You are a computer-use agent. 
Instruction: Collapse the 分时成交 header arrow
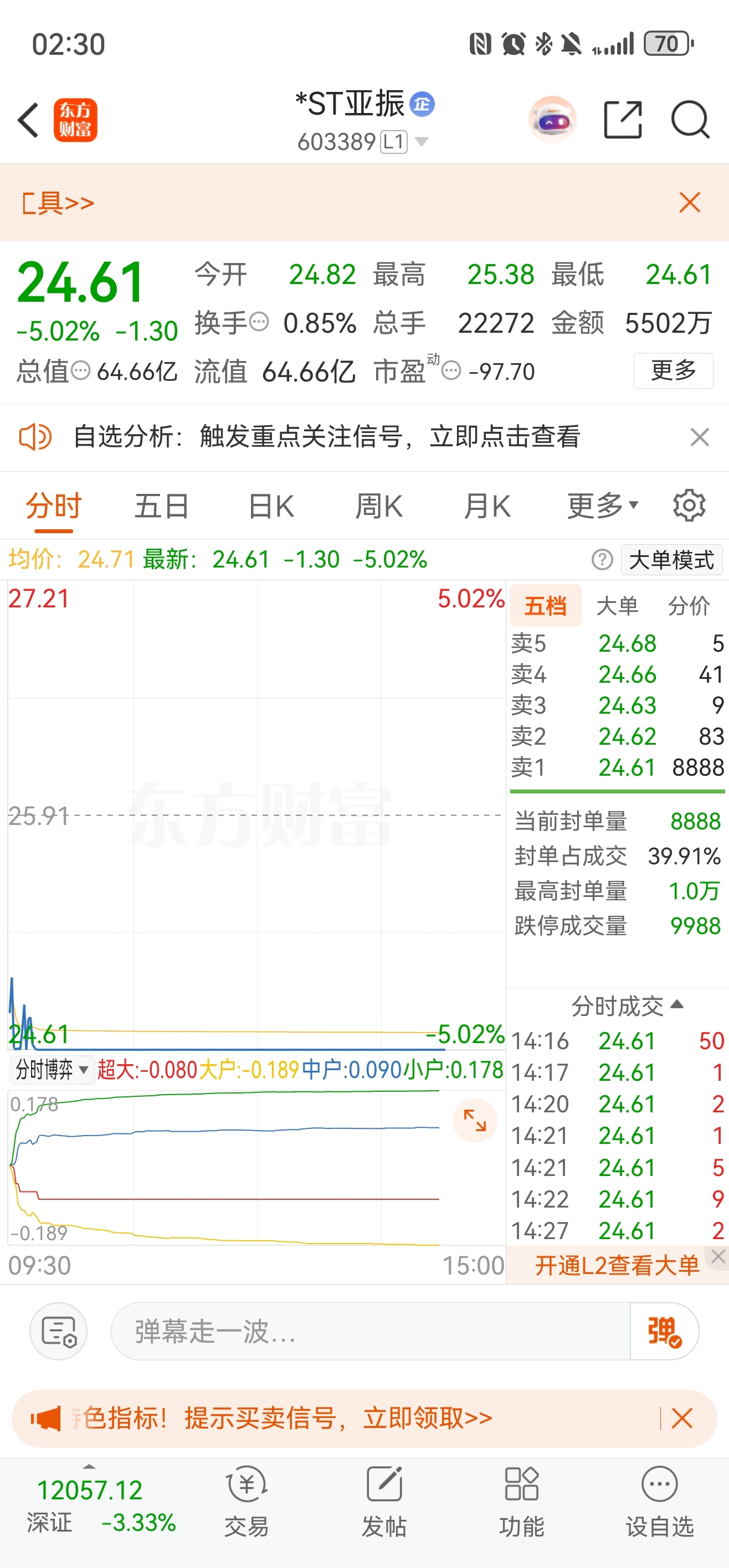(676, 1004)
